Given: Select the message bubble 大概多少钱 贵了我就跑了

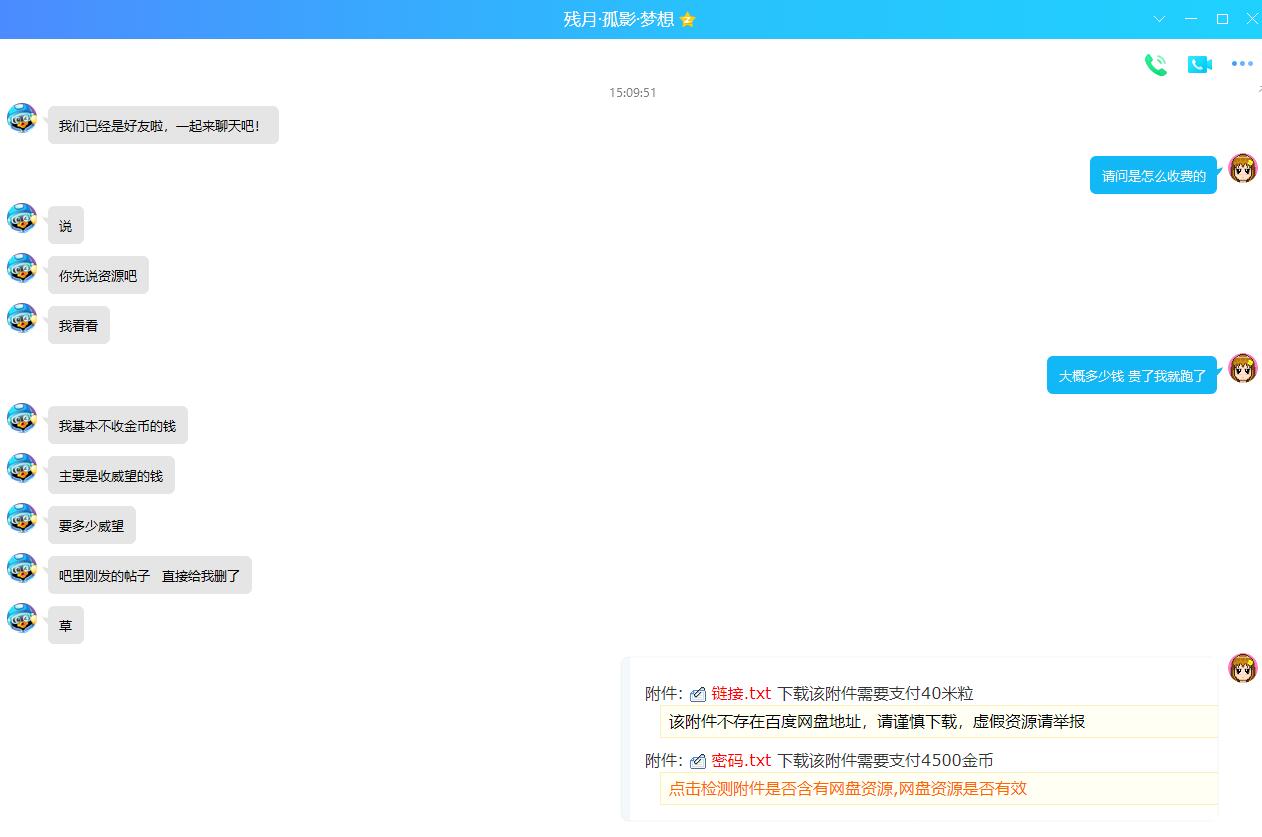Looking at the screenshot, I should [x=1131, y=375].
